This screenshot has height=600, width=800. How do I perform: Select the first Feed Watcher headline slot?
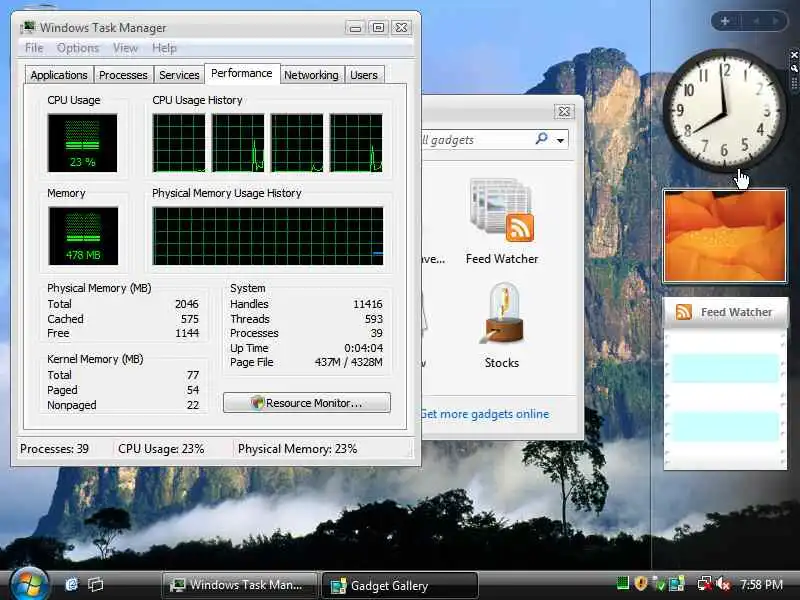725,368
